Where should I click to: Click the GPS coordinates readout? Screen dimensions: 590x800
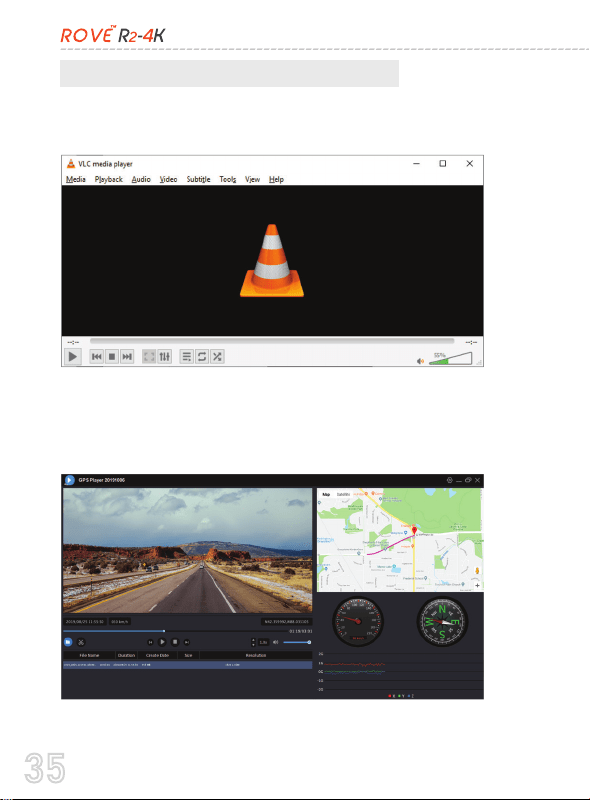(x=286, y=621)
